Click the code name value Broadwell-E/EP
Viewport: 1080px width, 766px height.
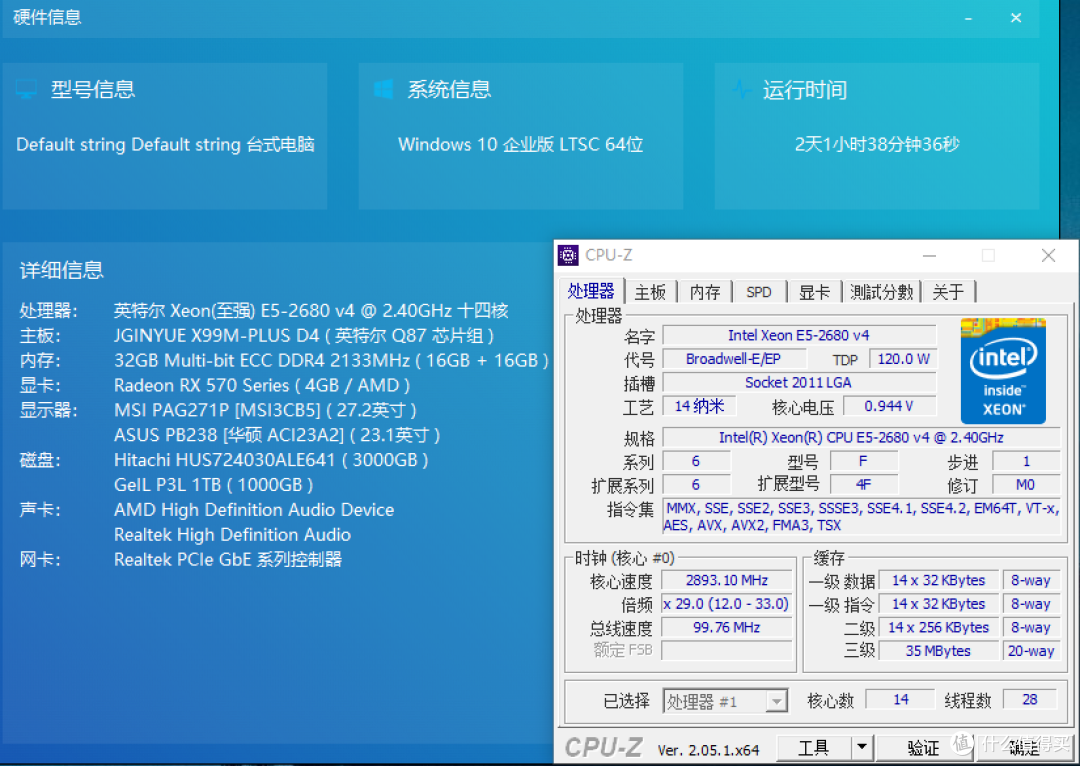[734, 359]
